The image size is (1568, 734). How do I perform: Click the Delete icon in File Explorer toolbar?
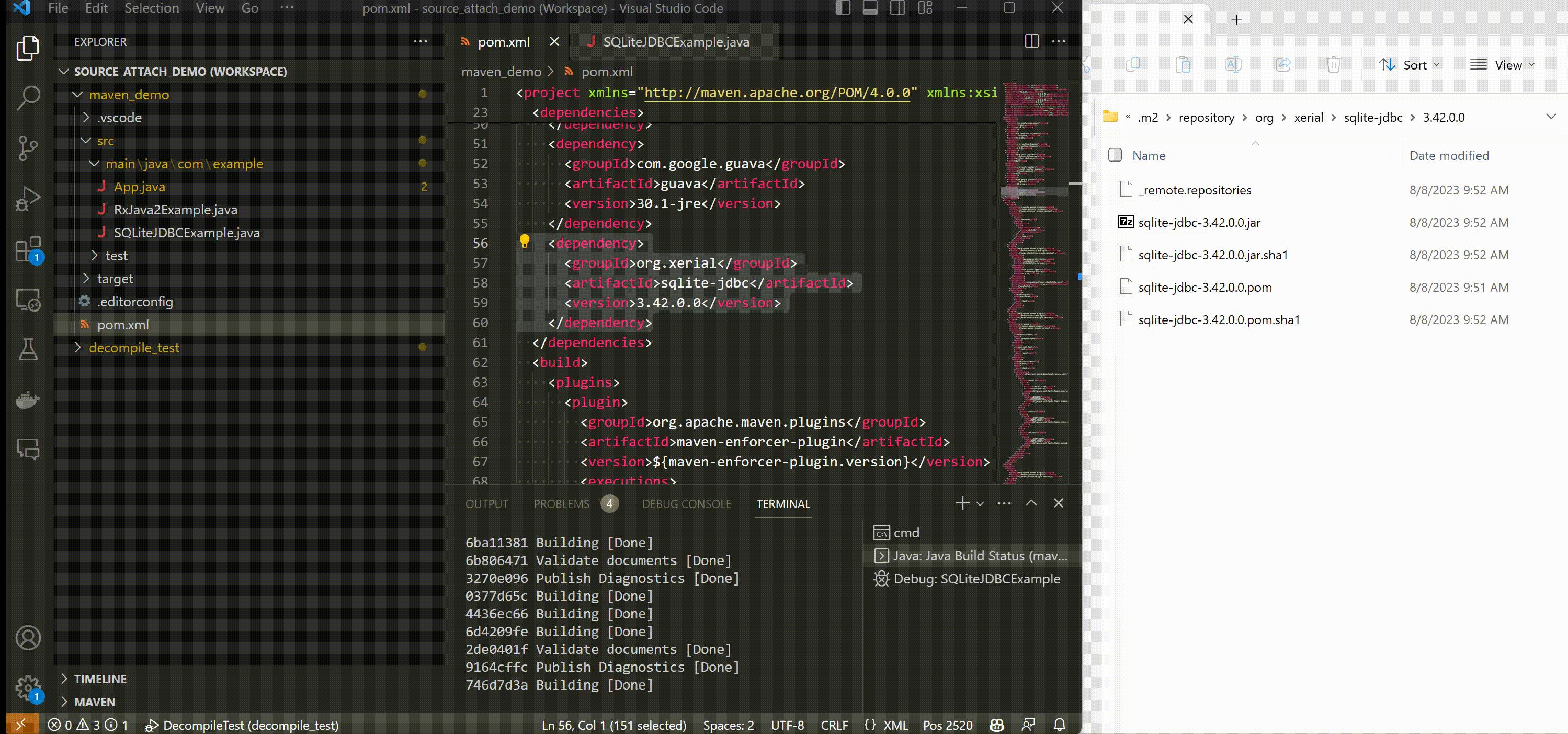(1333, 64)
